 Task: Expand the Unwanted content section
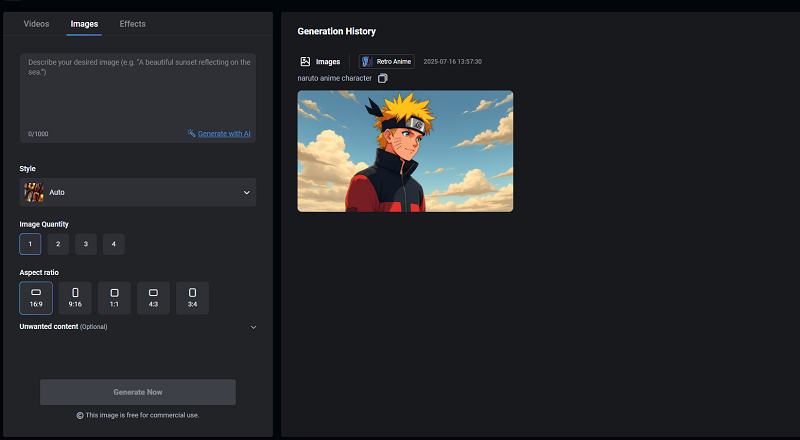138,327
